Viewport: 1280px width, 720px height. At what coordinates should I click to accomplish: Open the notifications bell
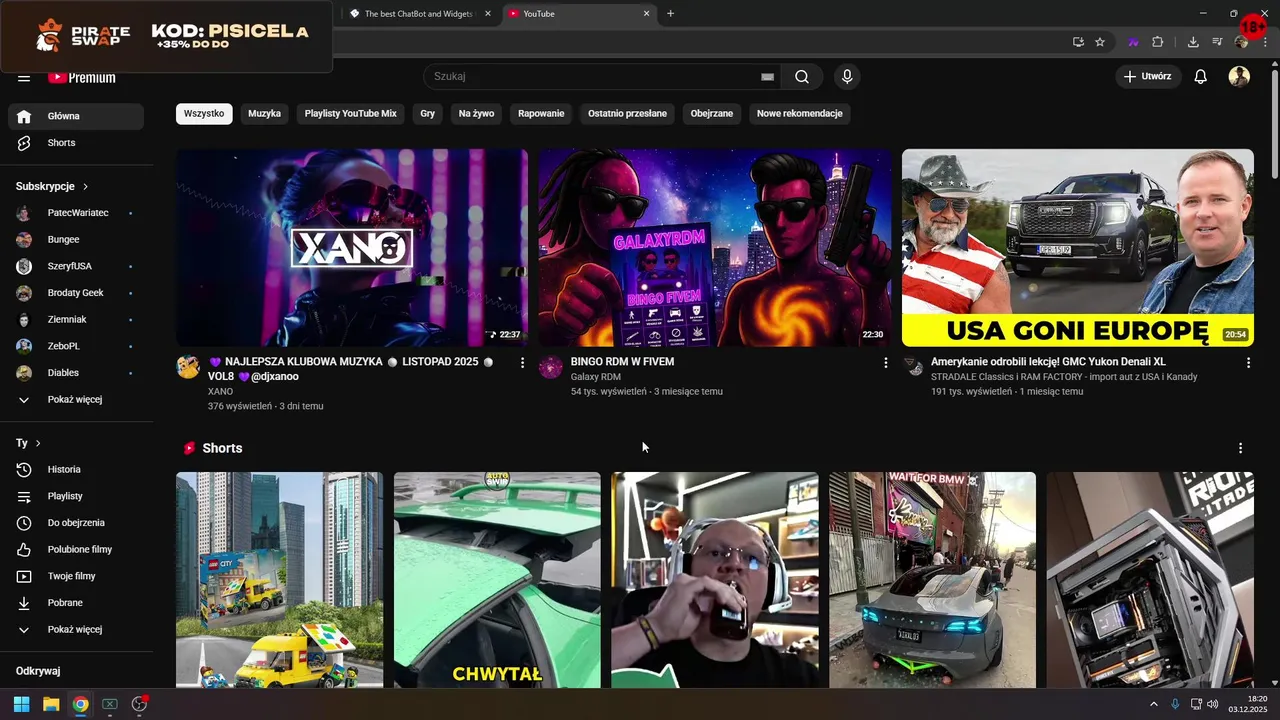click(1201, 77)
